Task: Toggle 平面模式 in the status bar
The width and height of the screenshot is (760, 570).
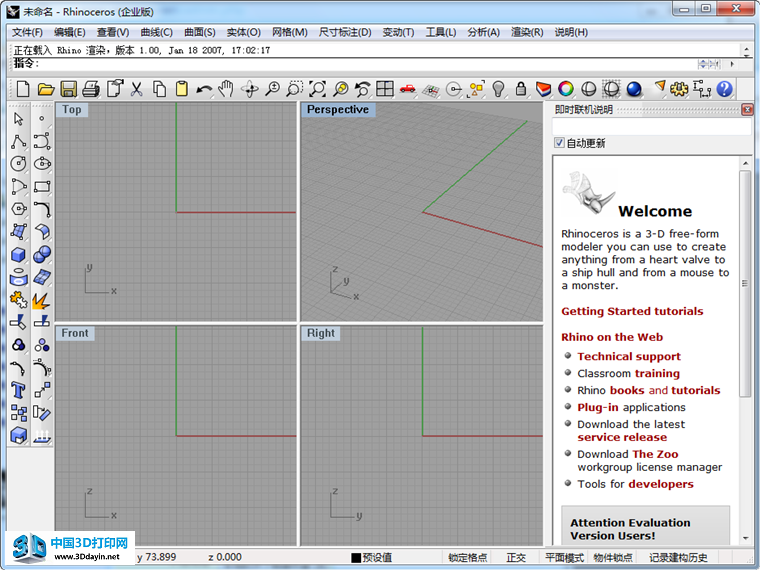Action: tap(564, 557)
